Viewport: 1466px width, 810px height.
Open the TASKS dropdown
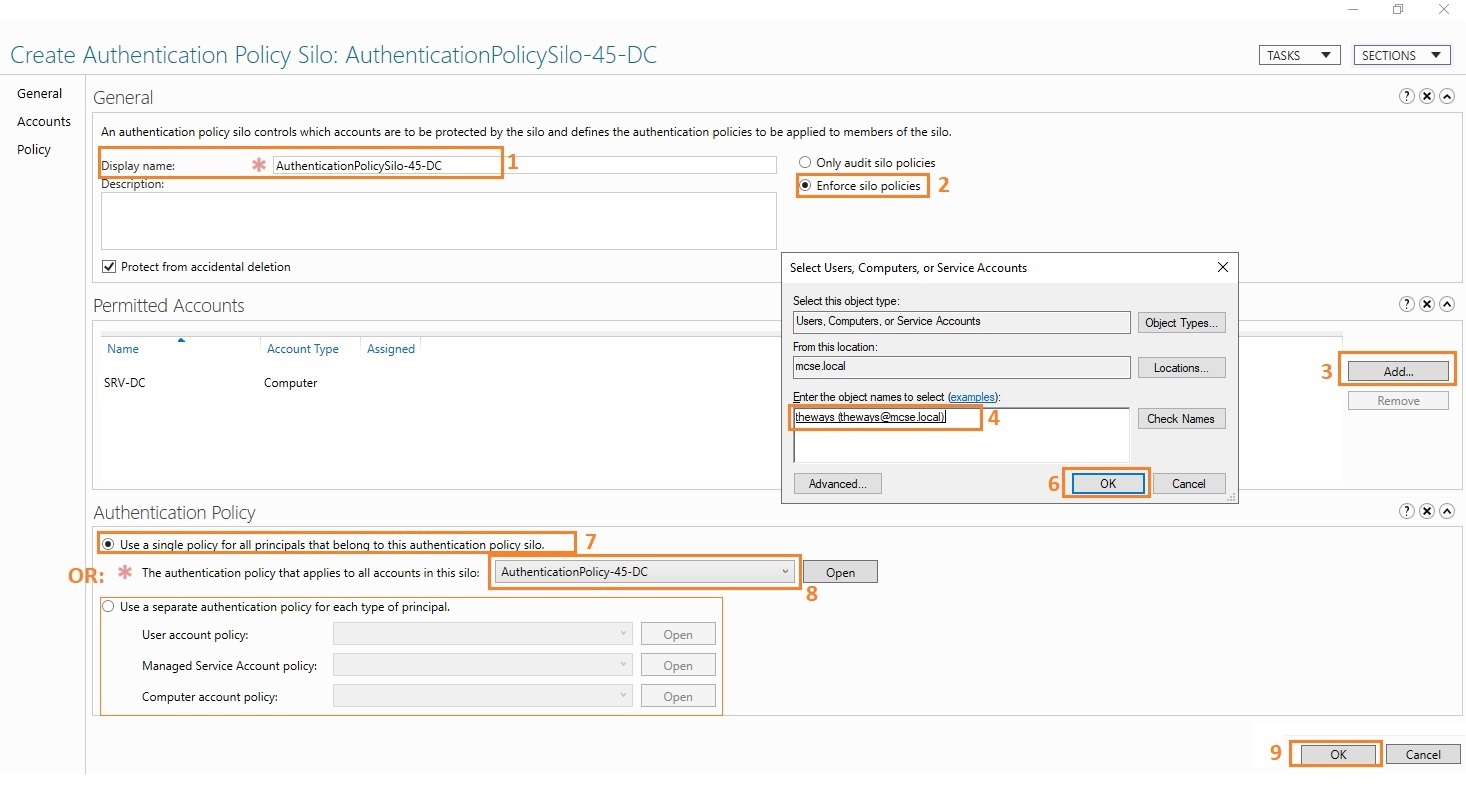(1298, 54)
